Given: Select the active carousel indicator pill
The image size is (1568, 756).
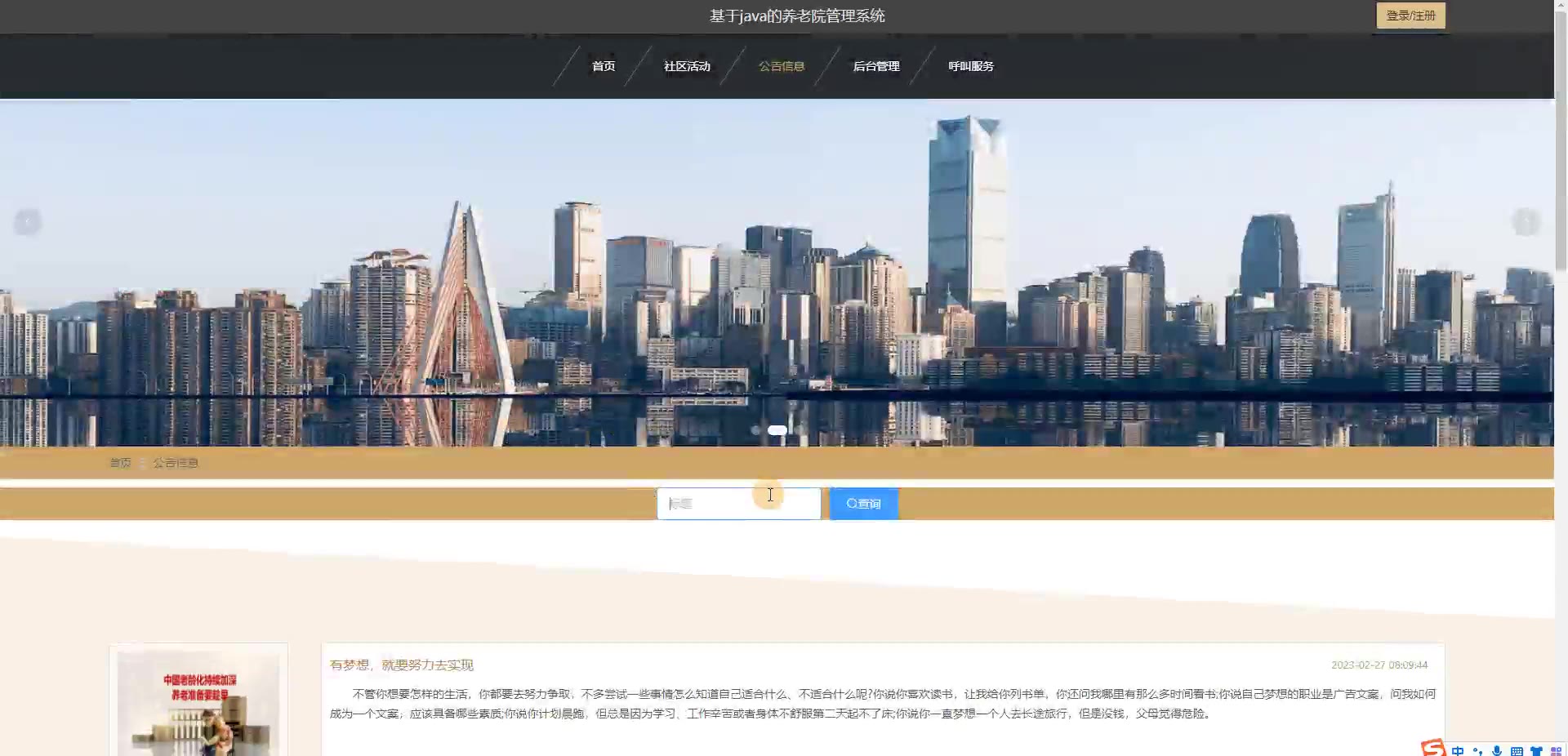Looking at the screenshot, I should point(777,430).
